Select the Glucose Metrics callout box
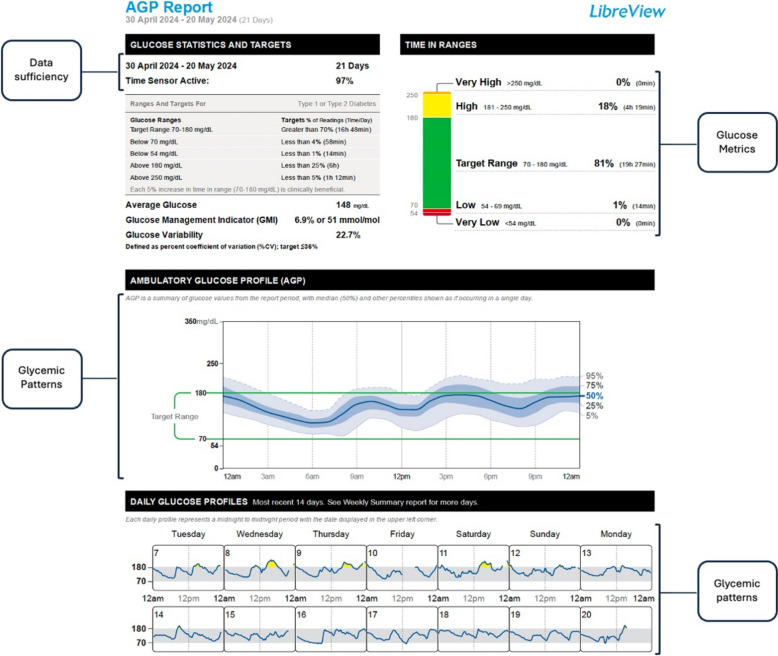The width and height of the screenshot is (778, 656). pos(737,142)
